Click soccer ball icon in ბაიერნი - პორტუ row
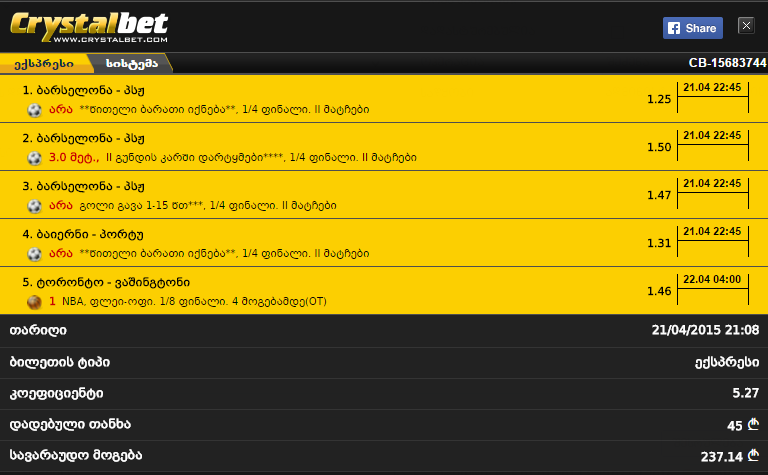The height and width of the screenshot is (475, 768). click(x=34, y=254)
